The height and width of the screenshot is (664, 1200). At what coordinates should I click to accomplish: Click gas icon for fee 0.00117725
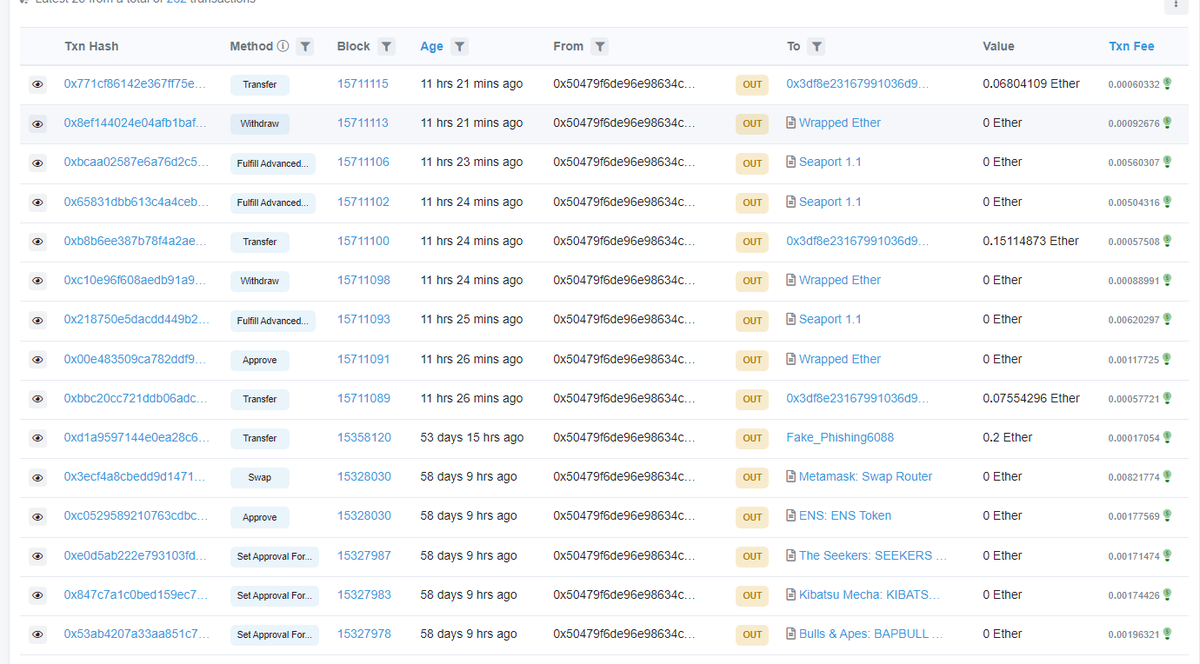tap(1167, 359)
